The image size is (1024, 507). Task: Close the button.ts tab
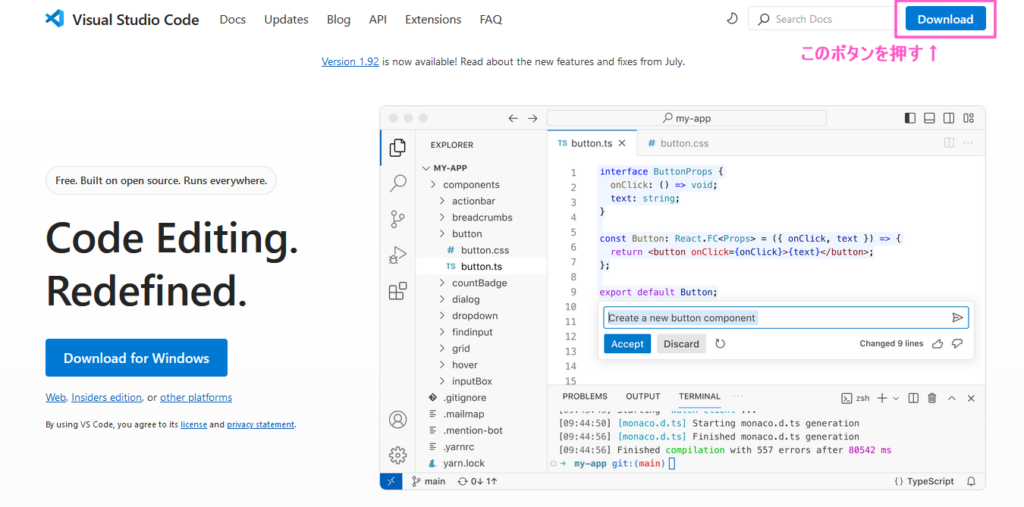click(622, 143)
